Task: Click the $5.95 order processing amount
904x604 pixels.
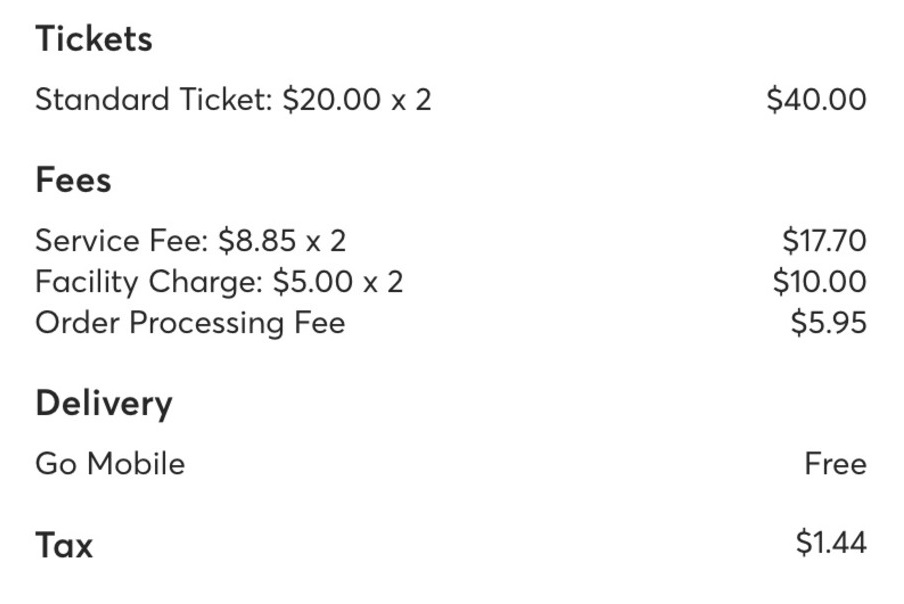Action: pyautogui.click(x=828, y=323)
